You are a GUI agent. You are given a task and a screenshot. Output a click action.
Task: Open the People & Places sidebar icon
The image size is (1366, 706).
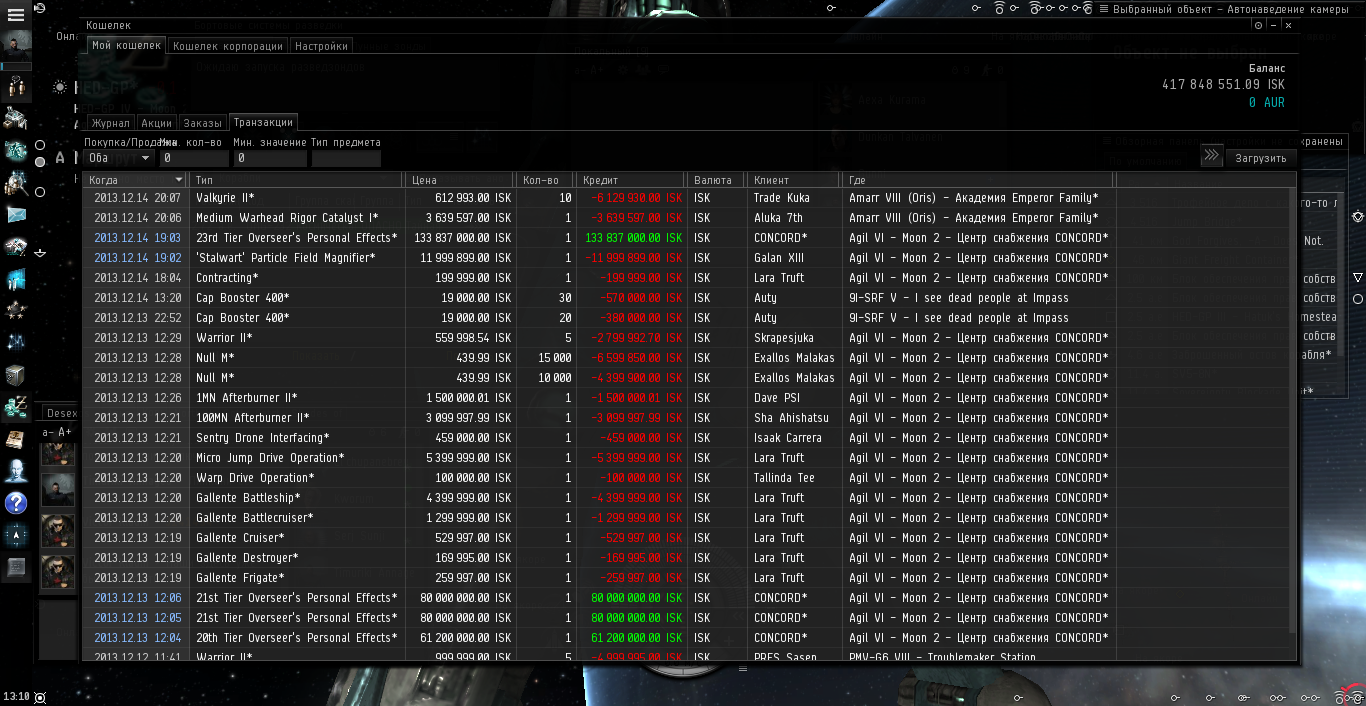[16, 470]
